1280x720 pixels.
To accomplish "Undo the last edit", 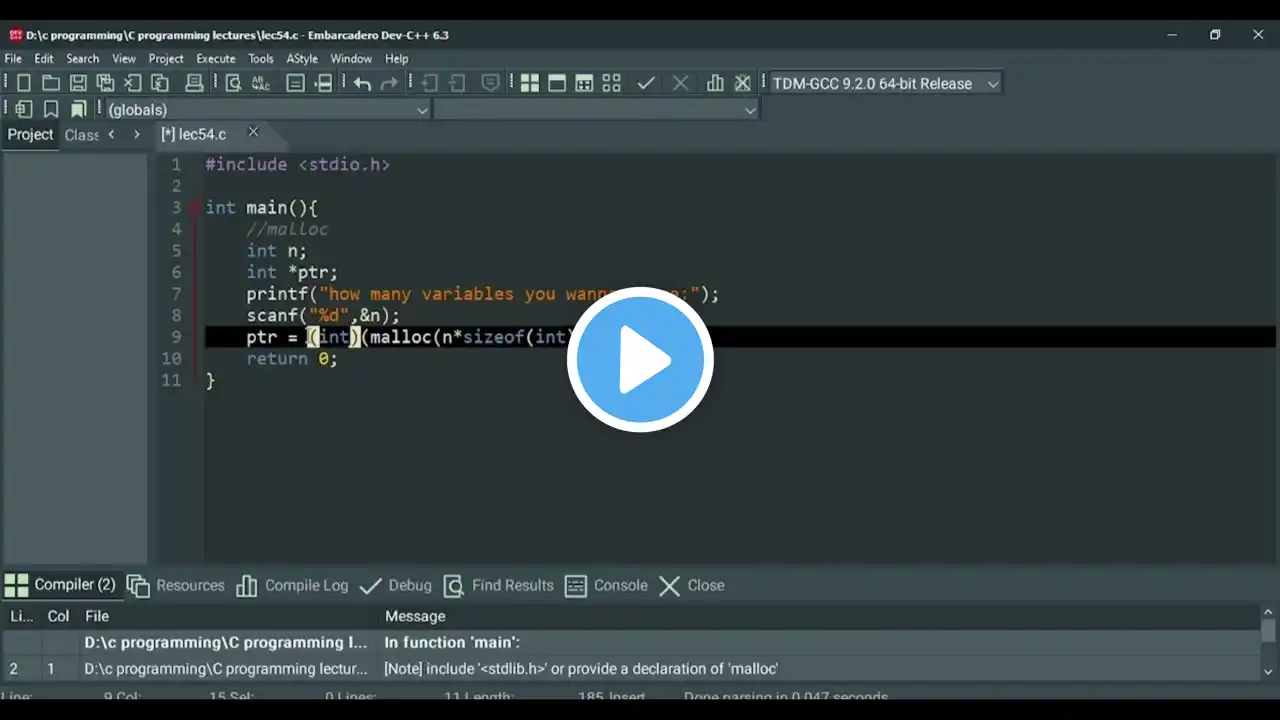I will 362,83.
